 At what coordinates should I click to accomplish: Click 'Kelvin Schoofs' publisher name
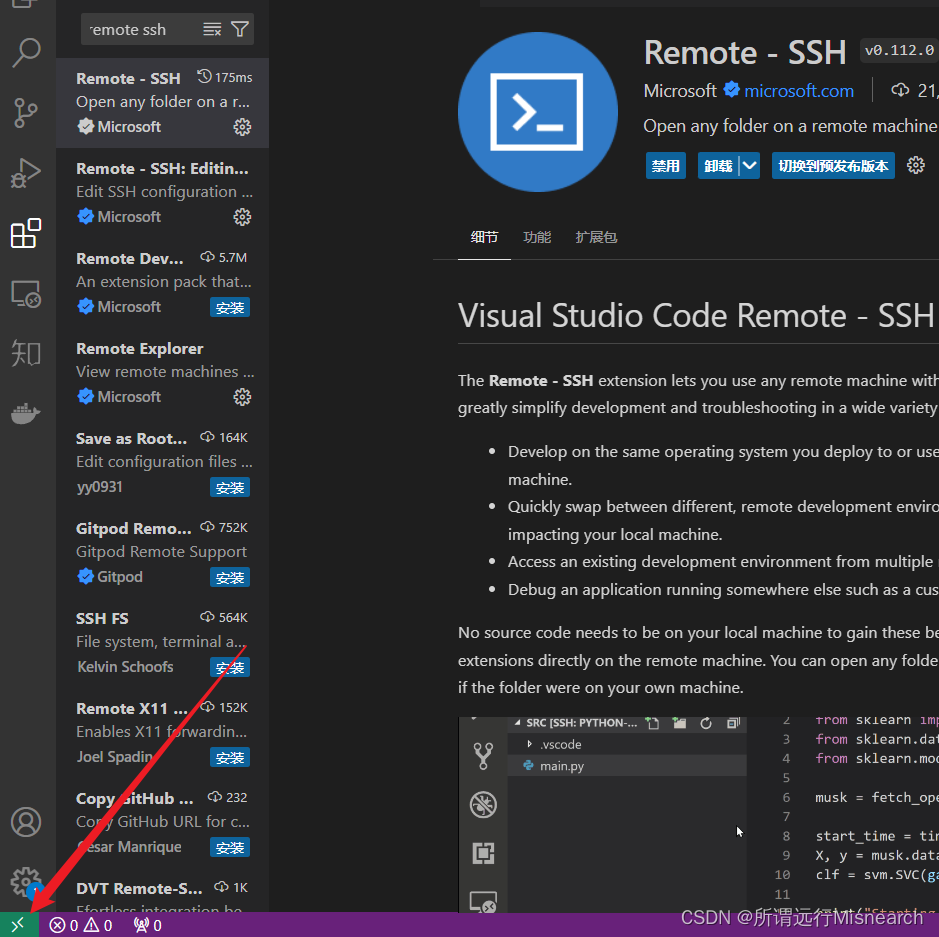coord(125,667)
